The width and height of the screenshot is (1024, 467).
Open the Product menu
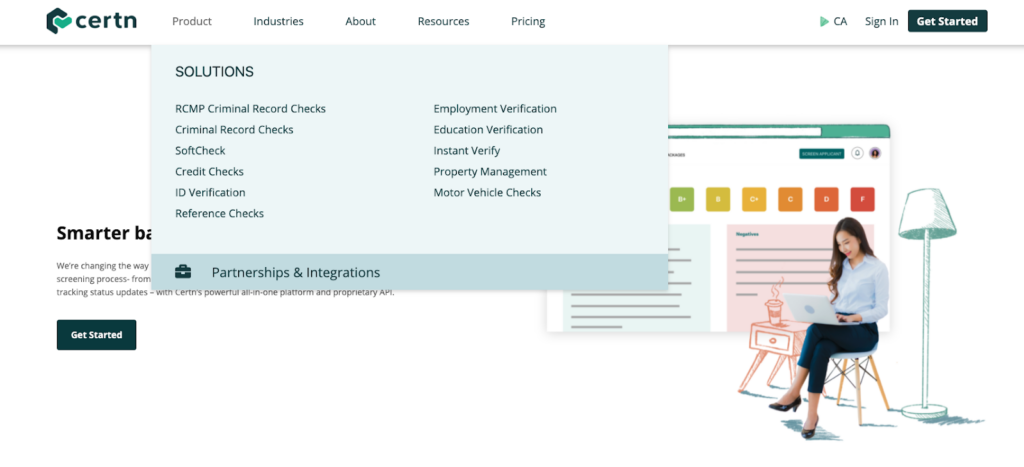point(192,21)
